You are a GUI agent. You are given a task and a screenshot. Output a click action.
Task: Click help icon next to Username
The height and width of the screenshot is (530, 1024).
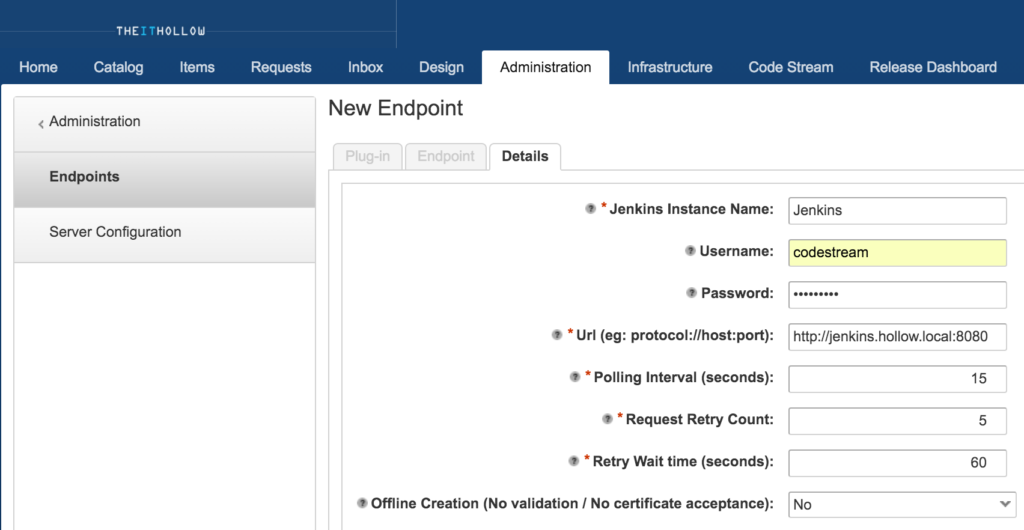point(690,252)
